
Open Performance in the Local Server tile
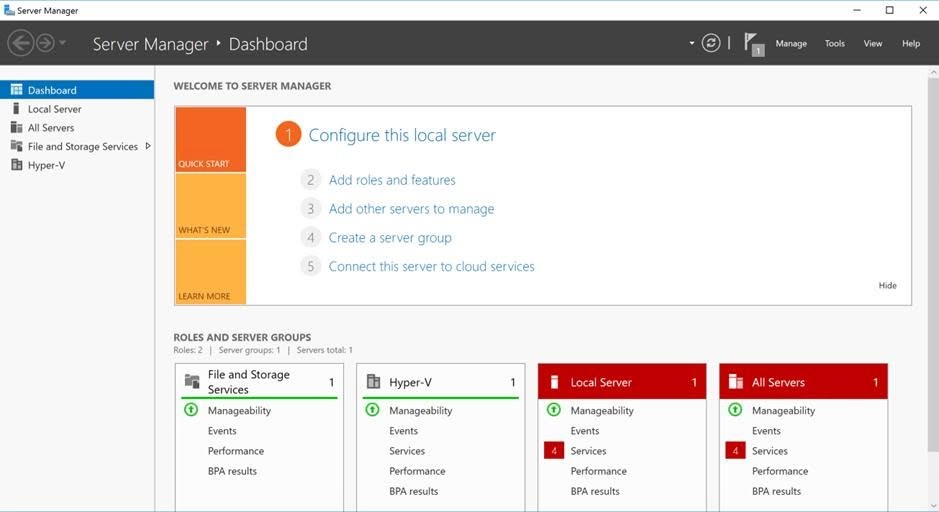(599, 471)
